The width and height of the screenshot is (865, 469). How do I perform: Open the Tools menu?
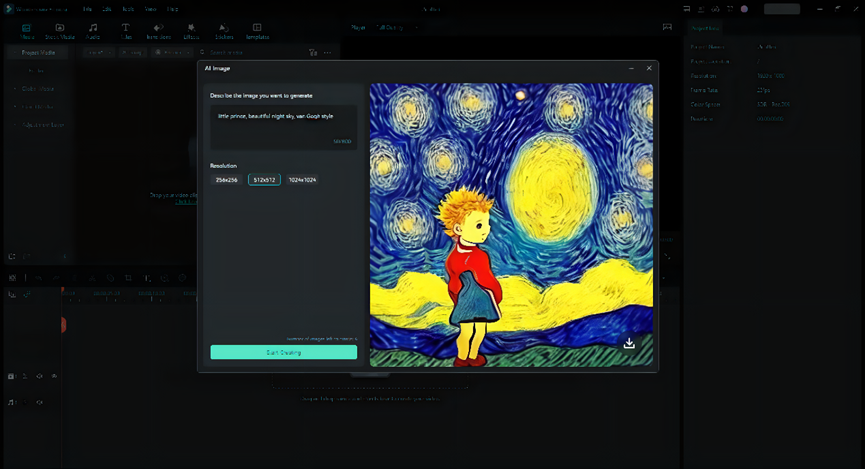(128, 8)
